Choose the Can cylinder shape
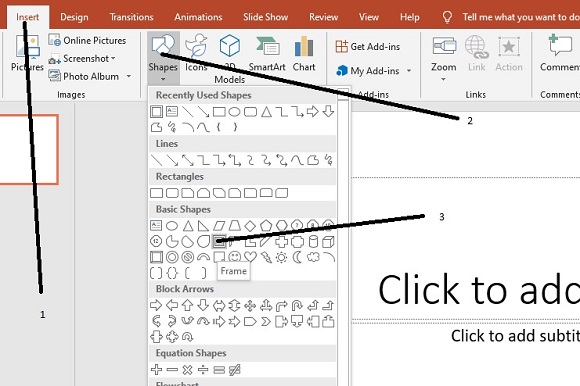580x386 pixels. click(313, 242)
